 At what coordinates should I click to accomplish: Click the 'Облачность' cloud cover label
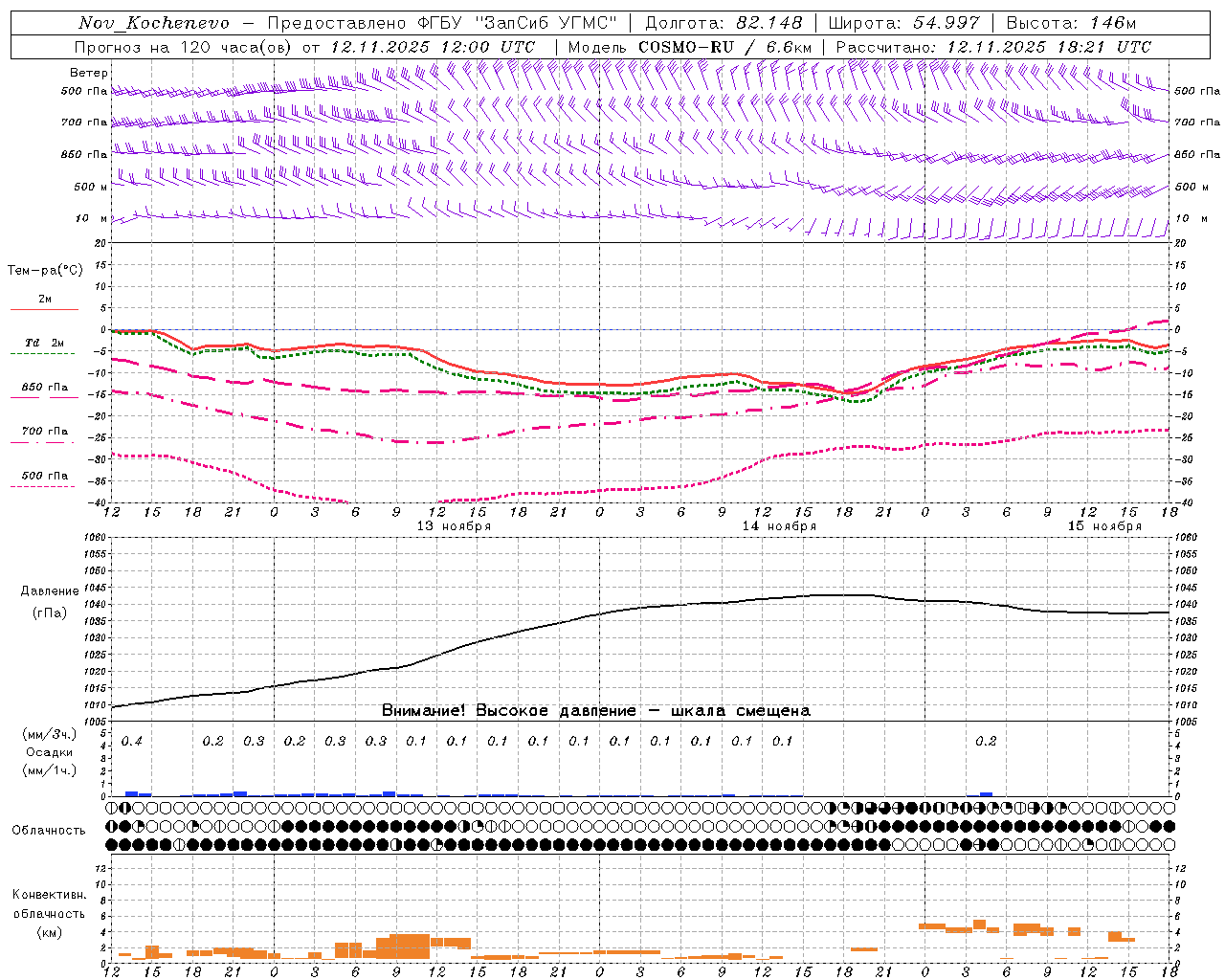coord(49,831)
